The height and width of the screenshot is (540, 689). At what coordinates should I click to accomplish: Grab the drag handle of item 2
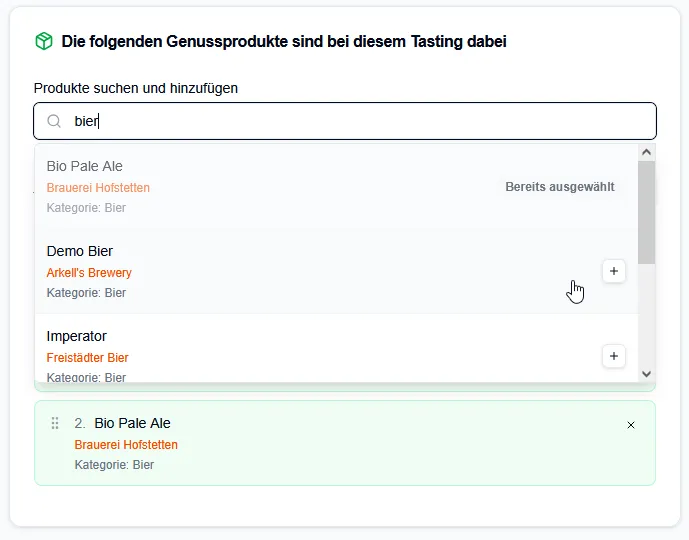[55, 424]
